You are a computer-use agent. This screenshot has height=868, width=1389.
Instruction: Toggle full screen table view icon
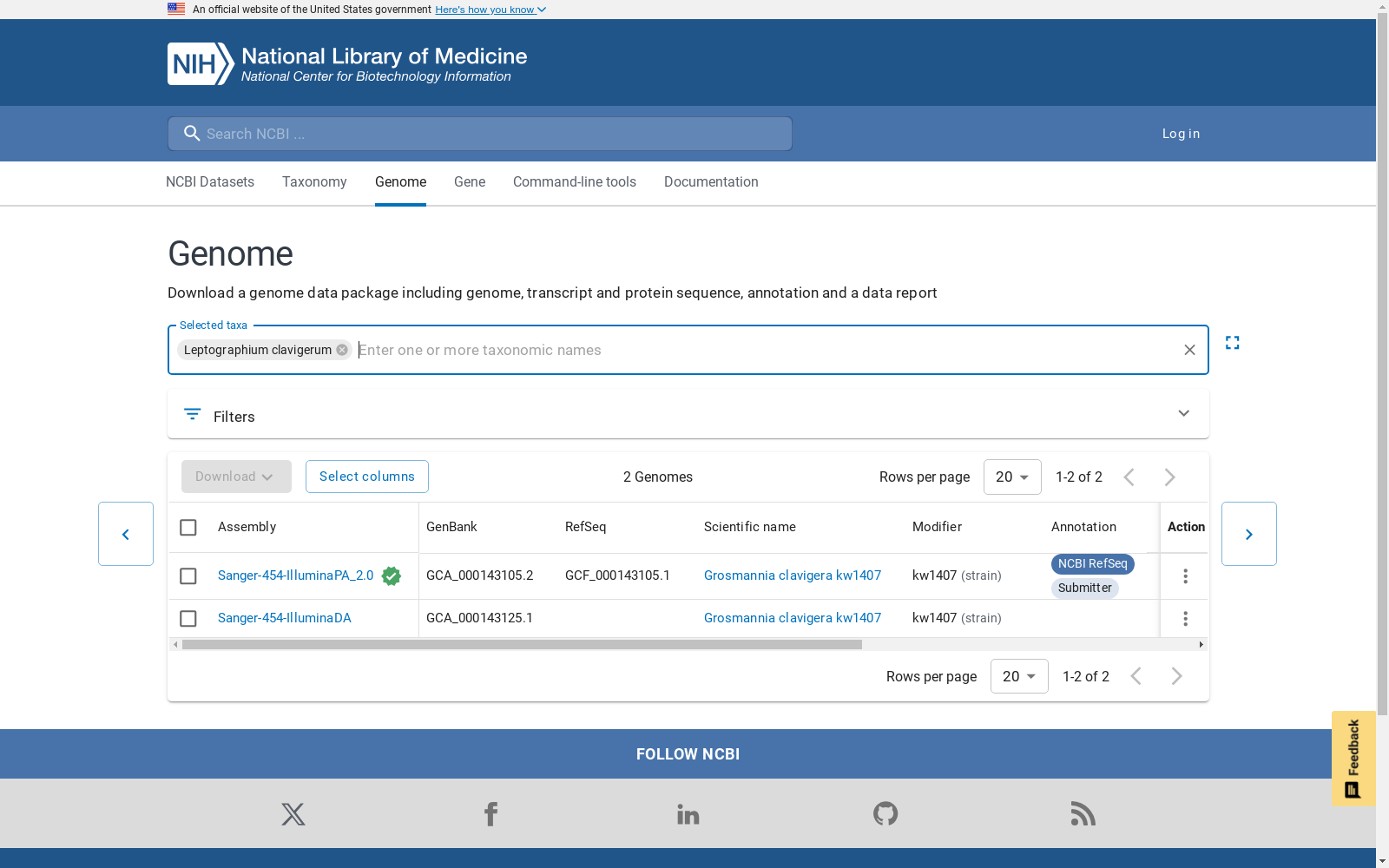(1232, 343)
